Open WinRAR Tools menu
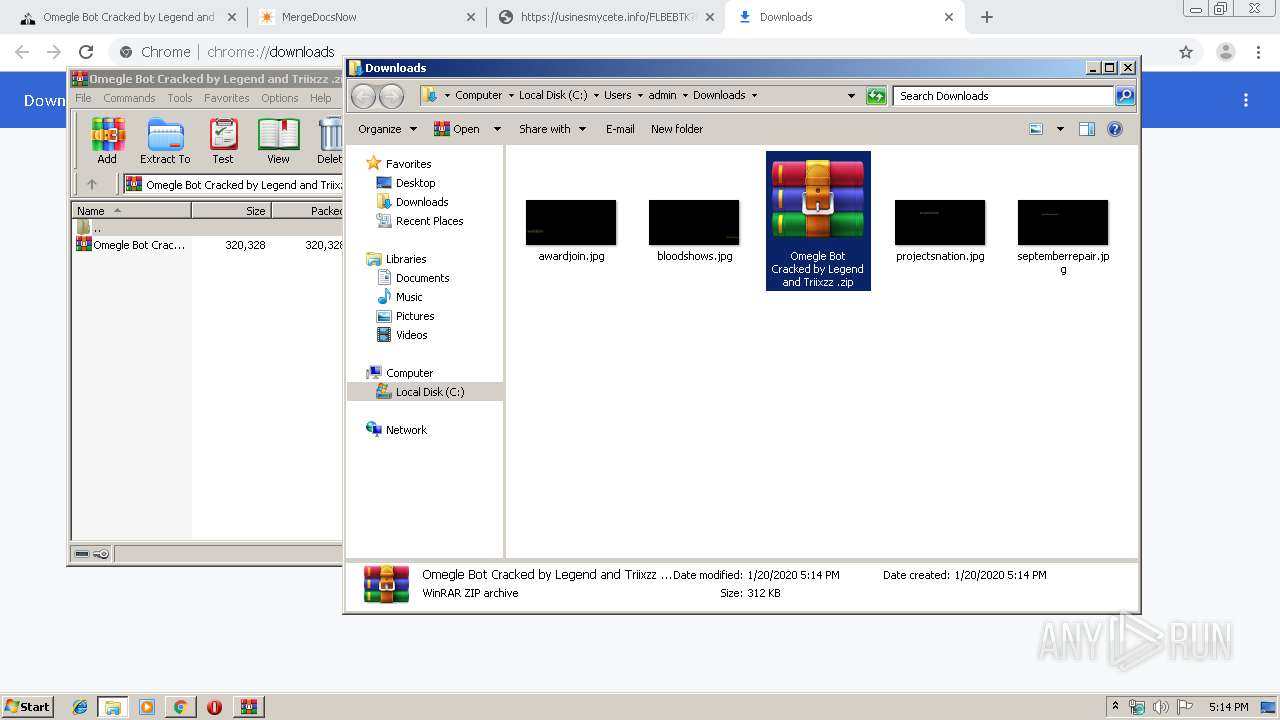 click(180, 98)
